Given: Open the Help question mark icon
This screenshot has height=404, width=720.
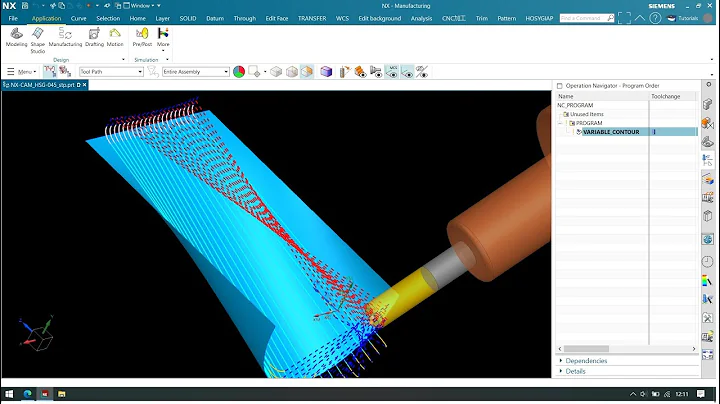Looking at the screenshot, I should pyautogui.click(x=655, y=18).
